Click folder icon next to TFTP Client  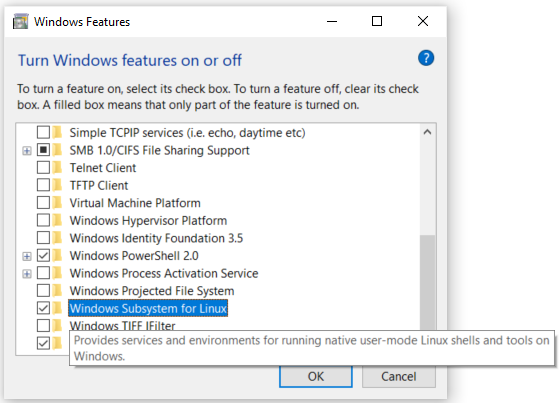57,185
